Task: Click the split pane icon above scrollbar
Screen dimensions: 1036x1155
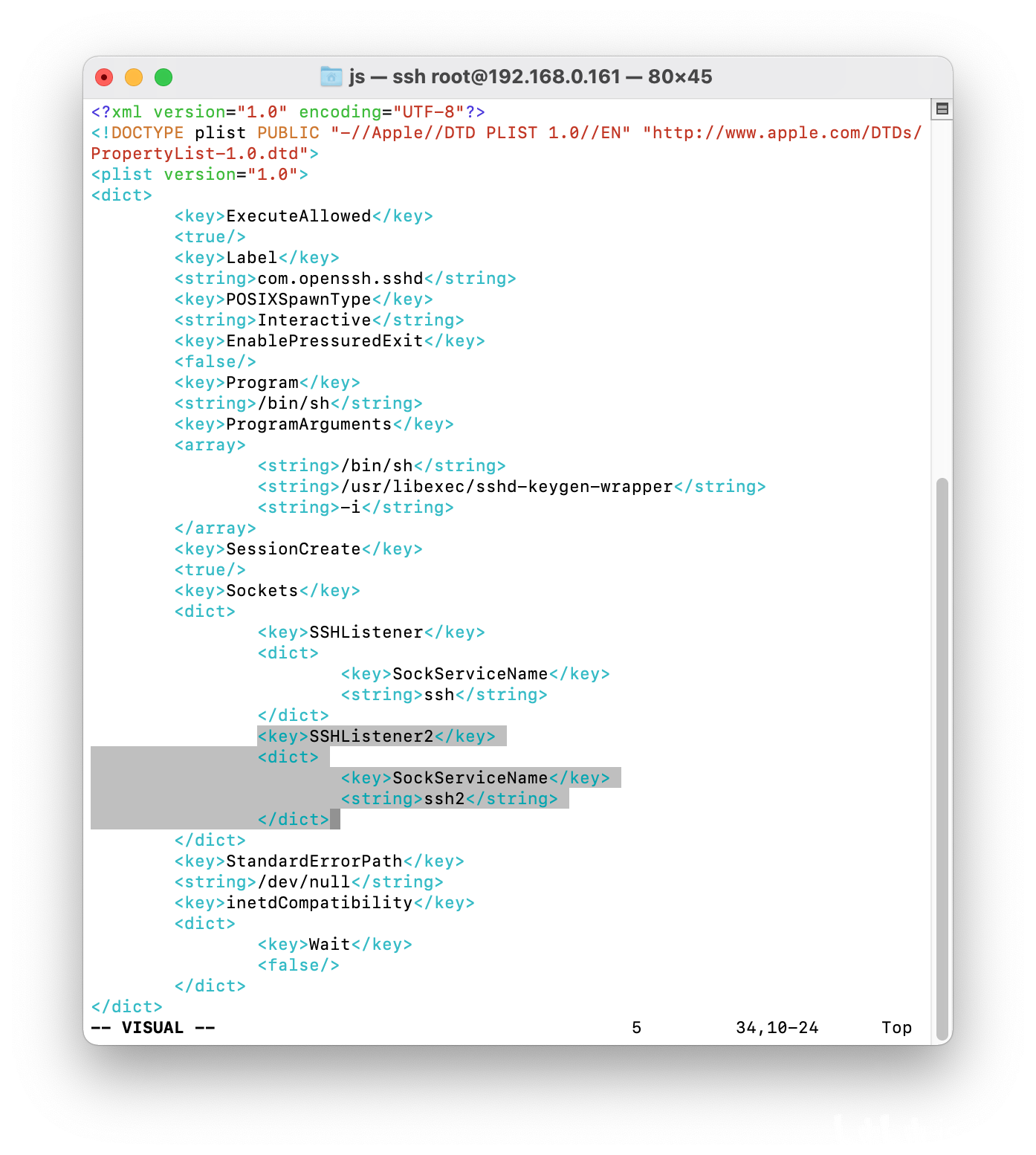Action: [x=942, y=109]
